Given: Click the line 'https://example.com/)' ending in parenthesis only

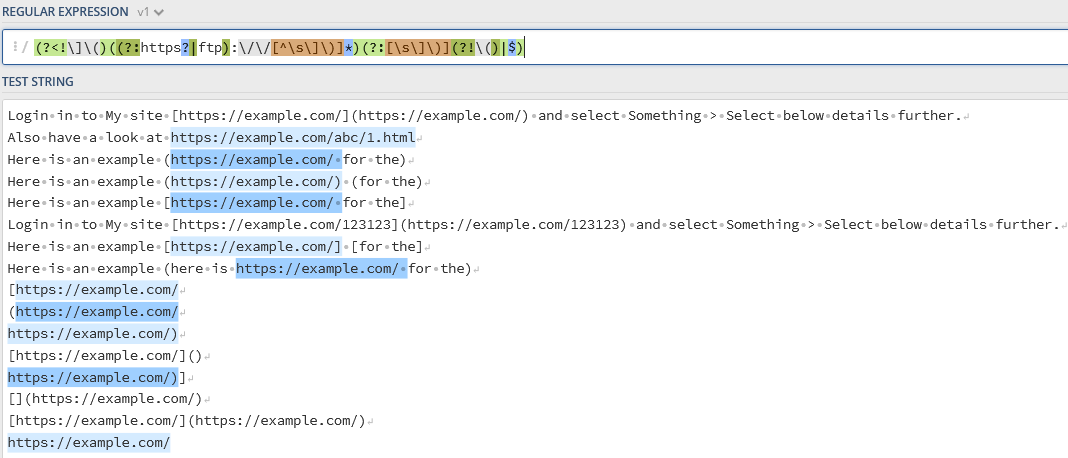Looking at the screenshot, I should [93, 334].
